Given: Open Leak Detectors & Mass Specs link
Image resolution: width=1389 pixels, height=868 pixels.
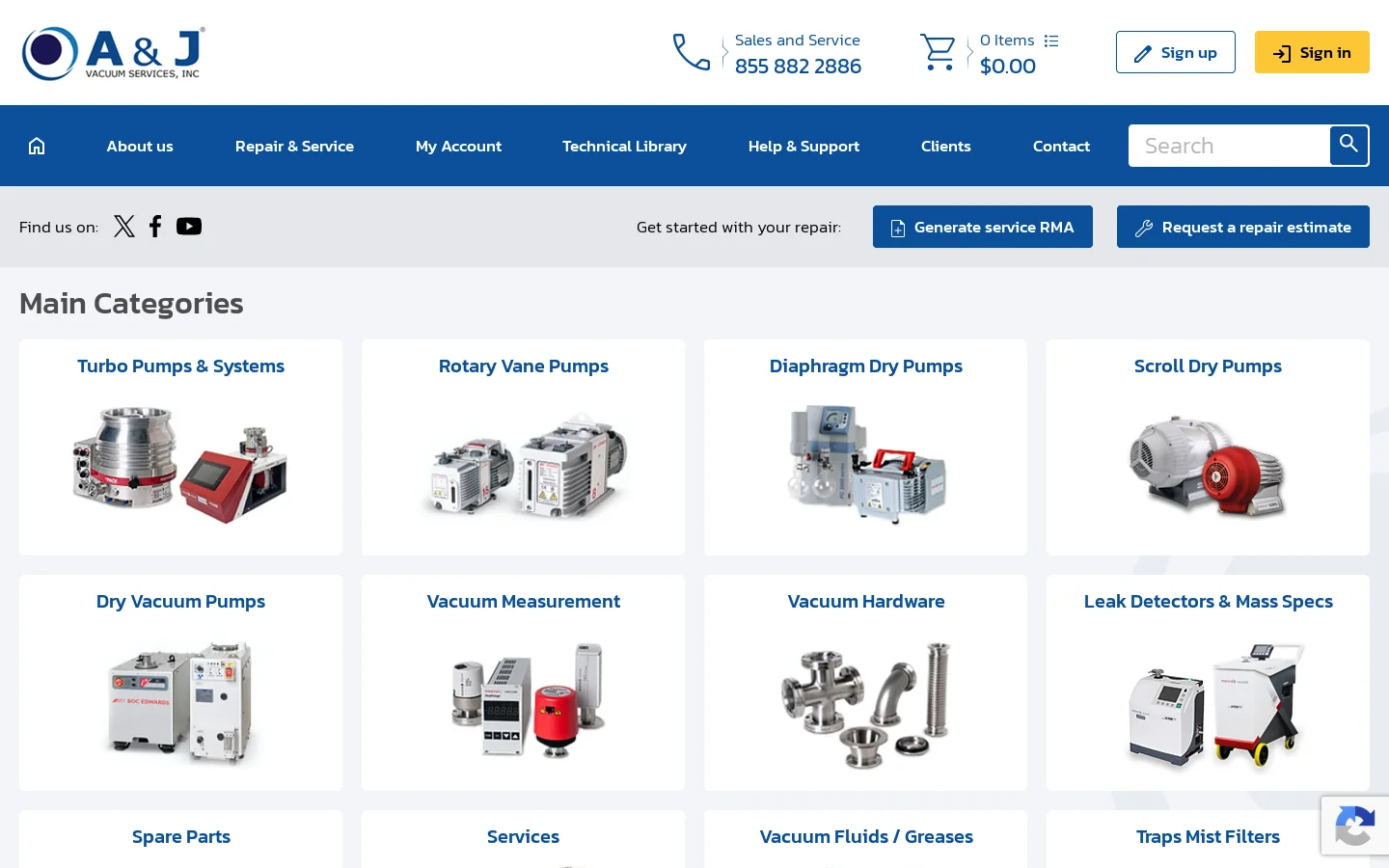Looking at the screenshot, I should [1208, 602].
